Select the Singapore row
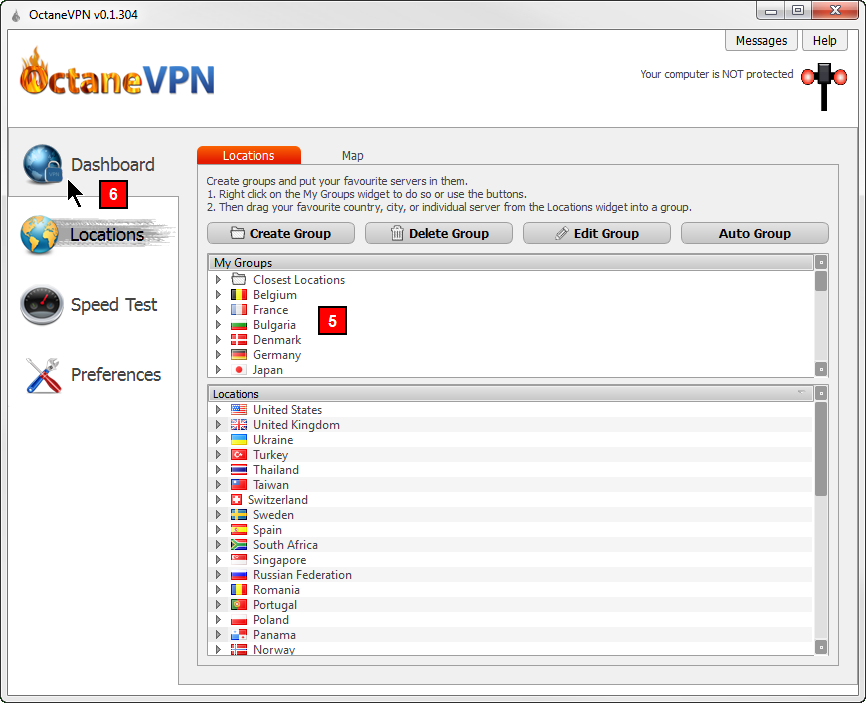Image resolution: width=866 pixels, height=703 pixels. tap(510, 559)
